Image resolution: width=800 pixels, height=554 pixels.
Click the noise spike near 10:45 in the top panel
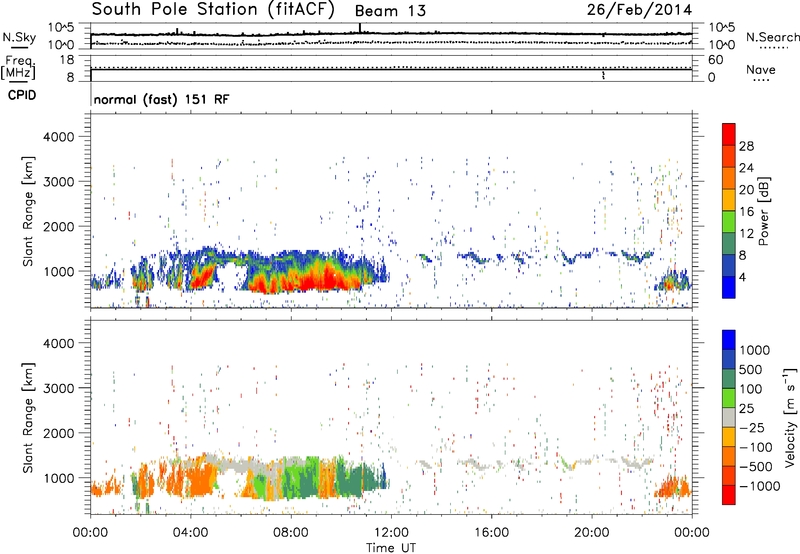360,28
